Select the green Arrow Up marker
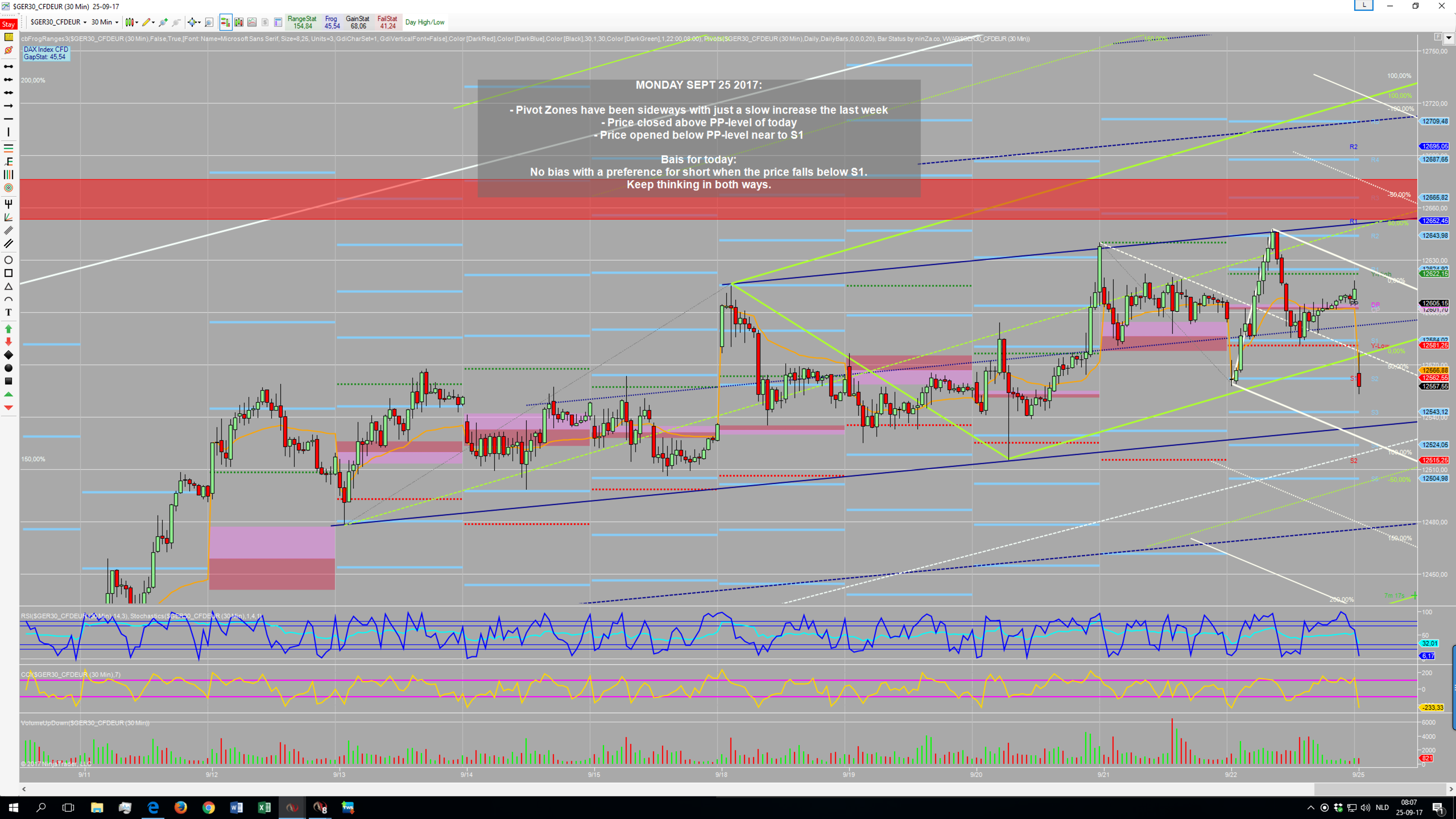This screenshot has height=819, width=1456. (9, 328)
